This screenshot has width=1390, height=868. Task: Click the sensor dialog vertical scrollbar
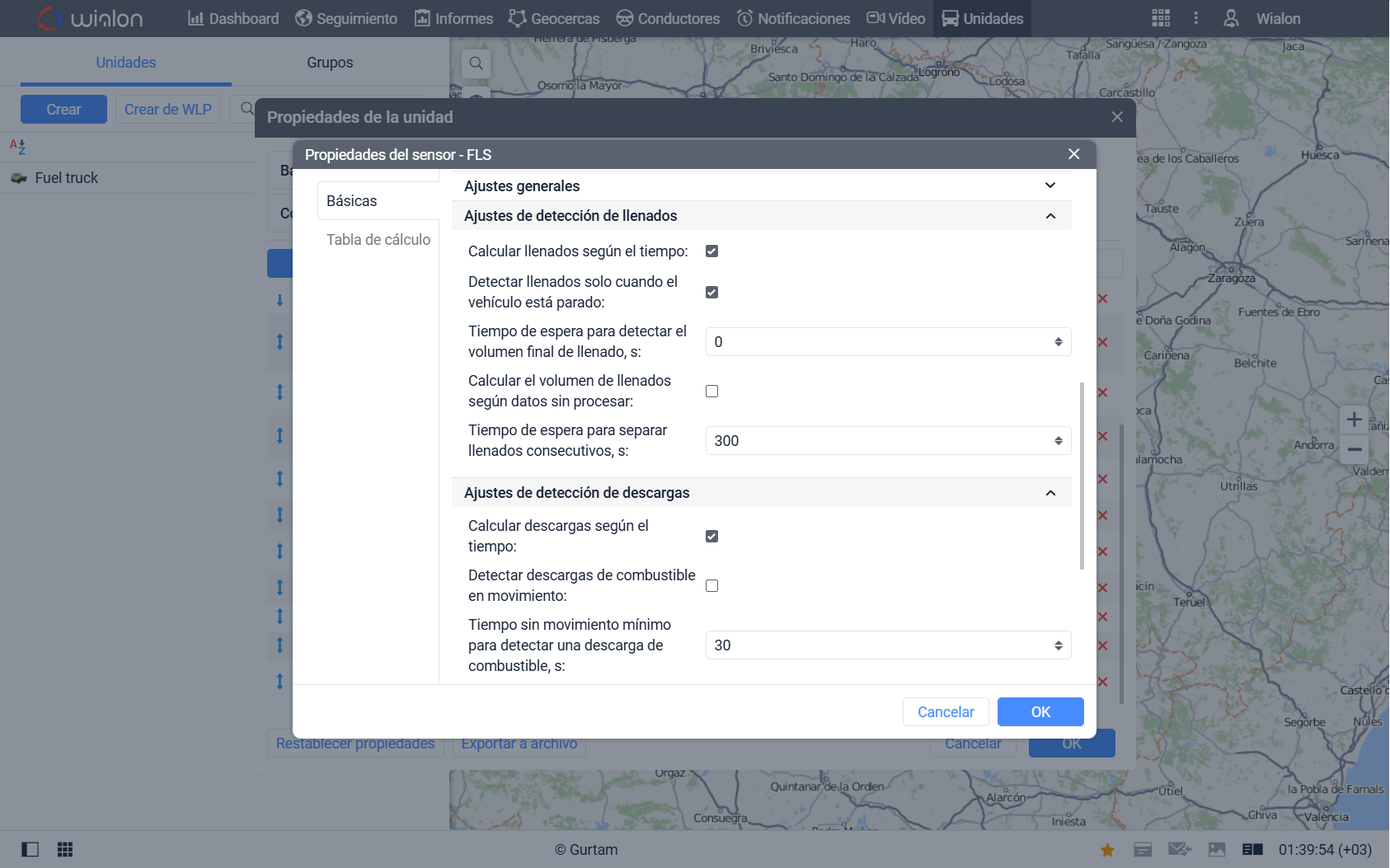[x=1082, y=476]
